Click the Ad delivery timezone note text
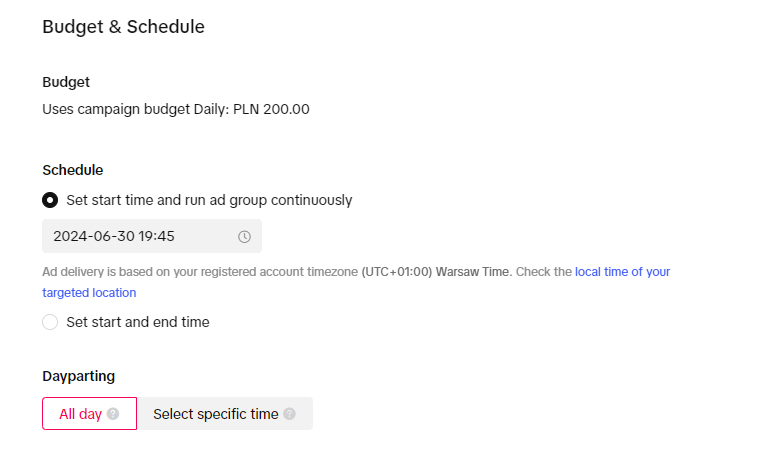Screen dimensions: 762x452 [200, 271]
